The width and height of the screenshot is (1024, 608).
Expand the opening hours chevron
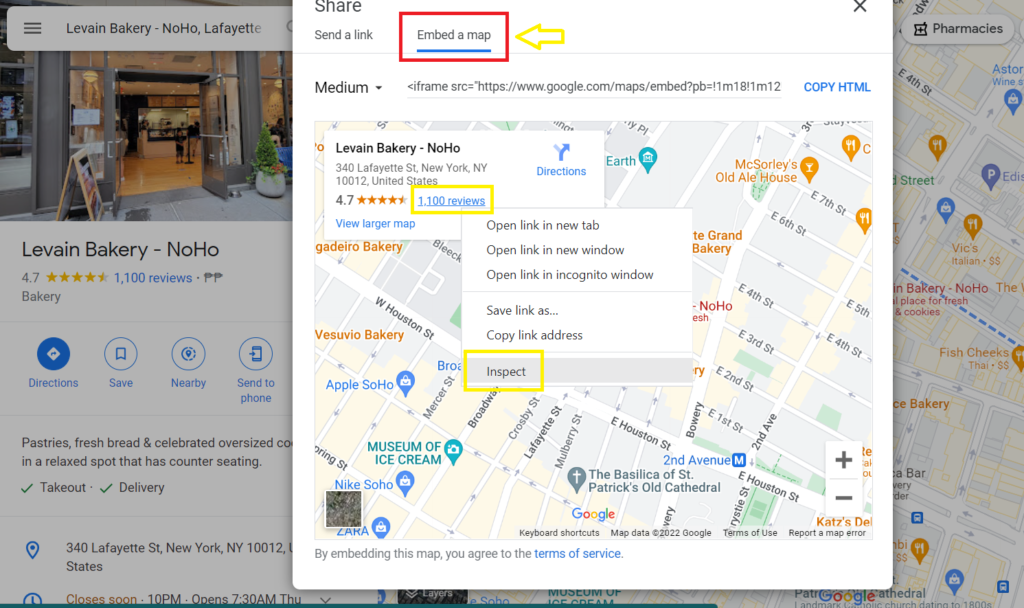coord(325,599)
